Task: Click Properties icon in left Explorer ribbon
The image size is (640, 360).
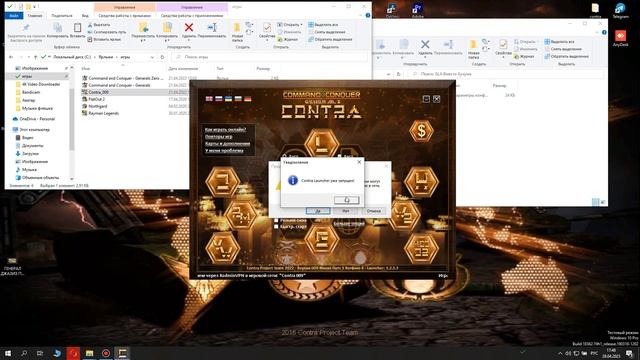Action: point(267,28)
